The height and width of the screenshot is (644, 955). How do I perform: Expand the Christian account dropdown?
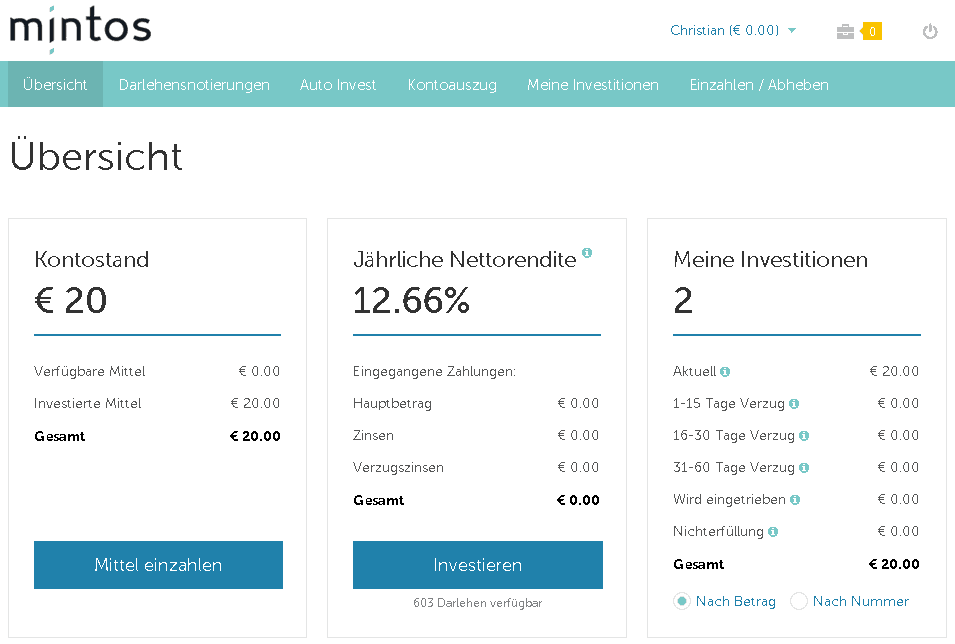click(x=733, y=30)
